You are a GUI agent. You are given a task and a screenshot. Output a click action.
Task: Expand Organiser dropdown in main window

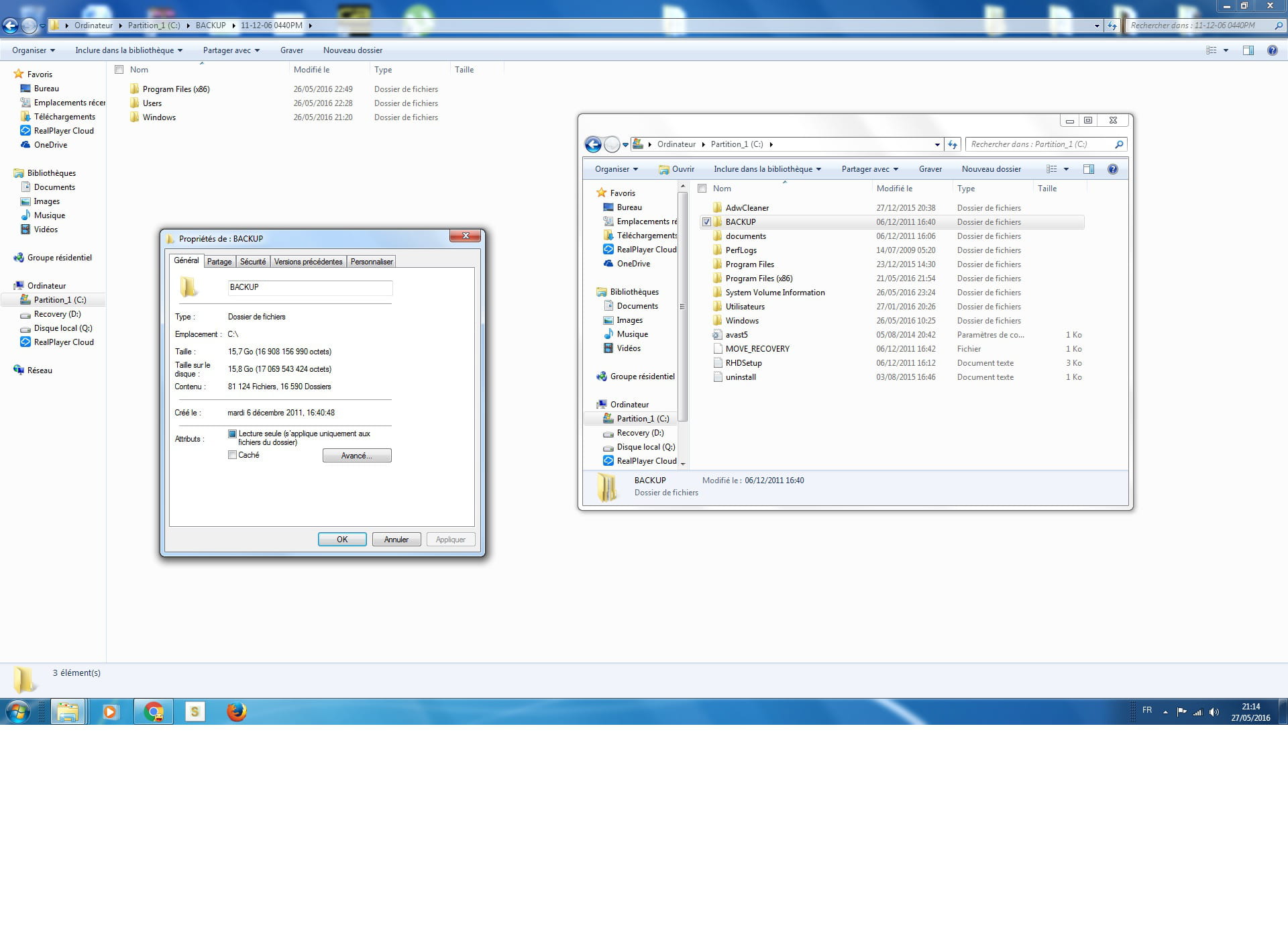point(34,50)
